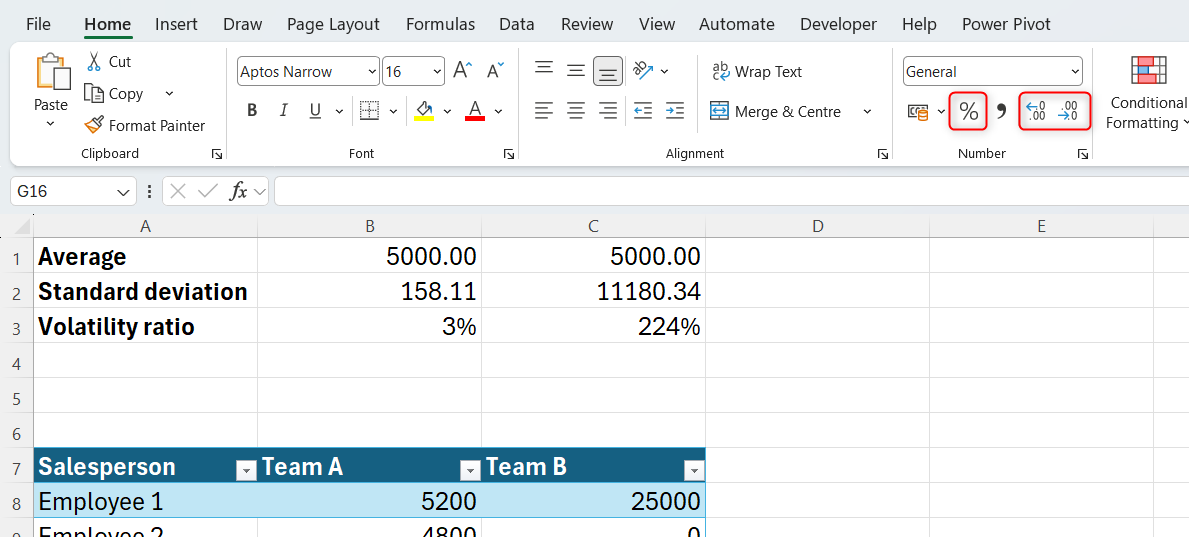Switch to the Formulas tab

[x=440, y=24]
